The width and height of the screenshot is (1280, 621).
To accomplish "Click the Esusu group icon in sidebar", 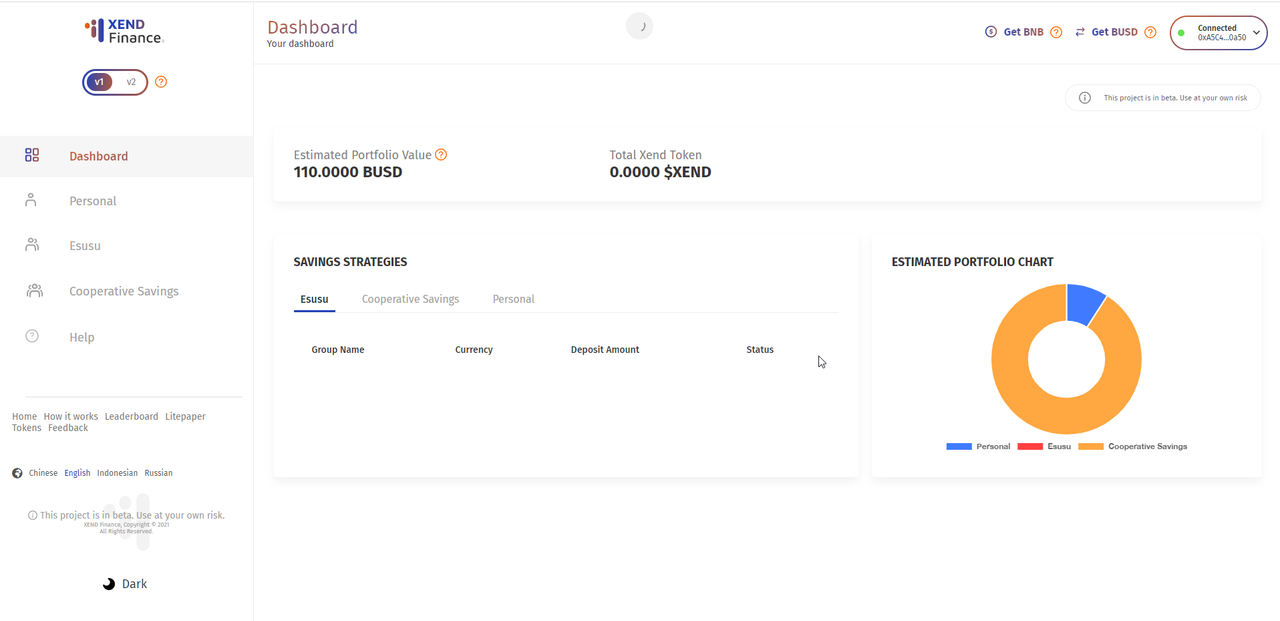I will pos(32,245).
